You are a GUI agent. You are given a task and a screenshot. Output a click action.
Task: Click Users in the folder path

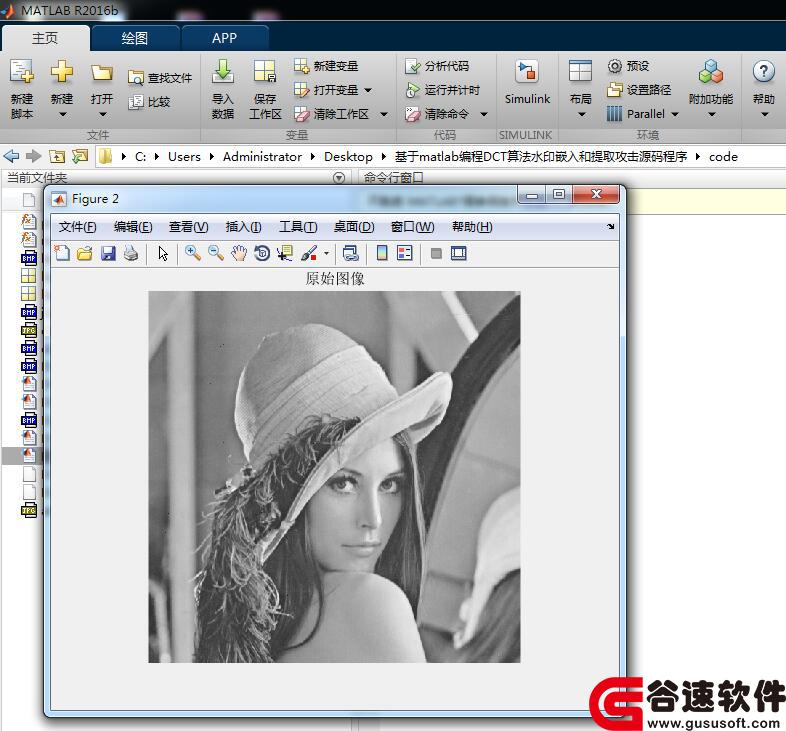(x=184, y=157)
